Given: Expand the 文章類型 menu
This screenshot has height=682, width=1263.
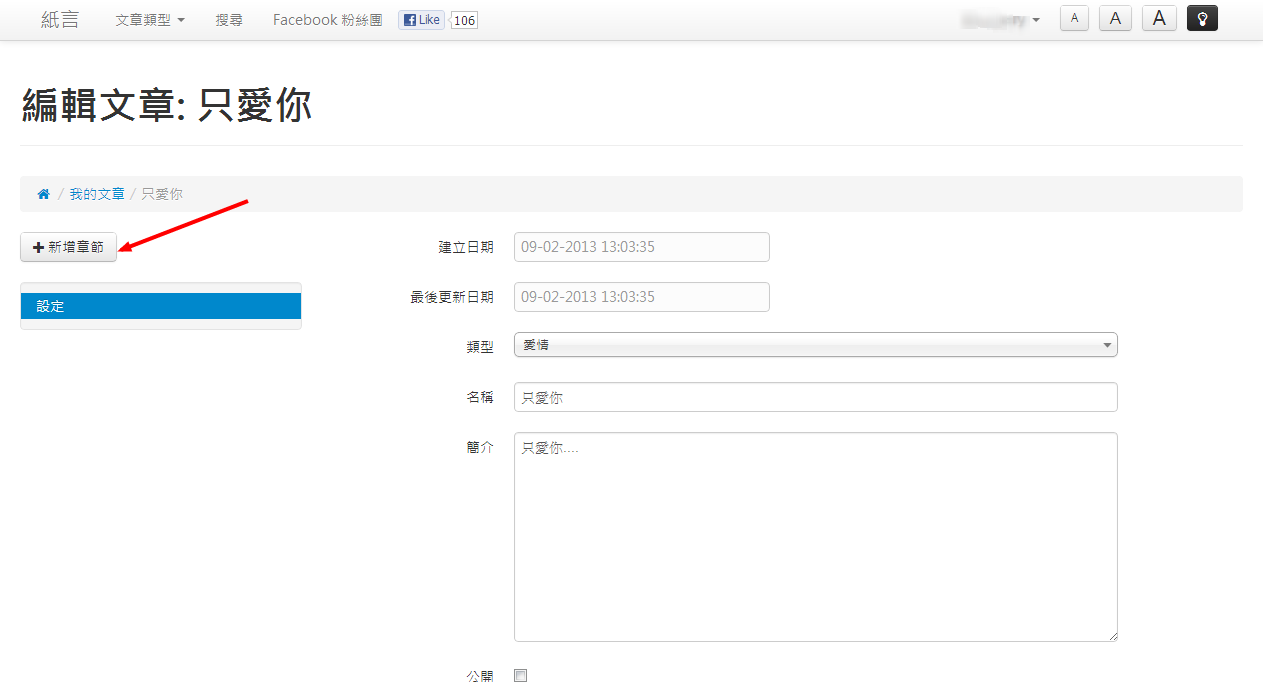Looking at the screenshot, I should click(x=150, y=20).
